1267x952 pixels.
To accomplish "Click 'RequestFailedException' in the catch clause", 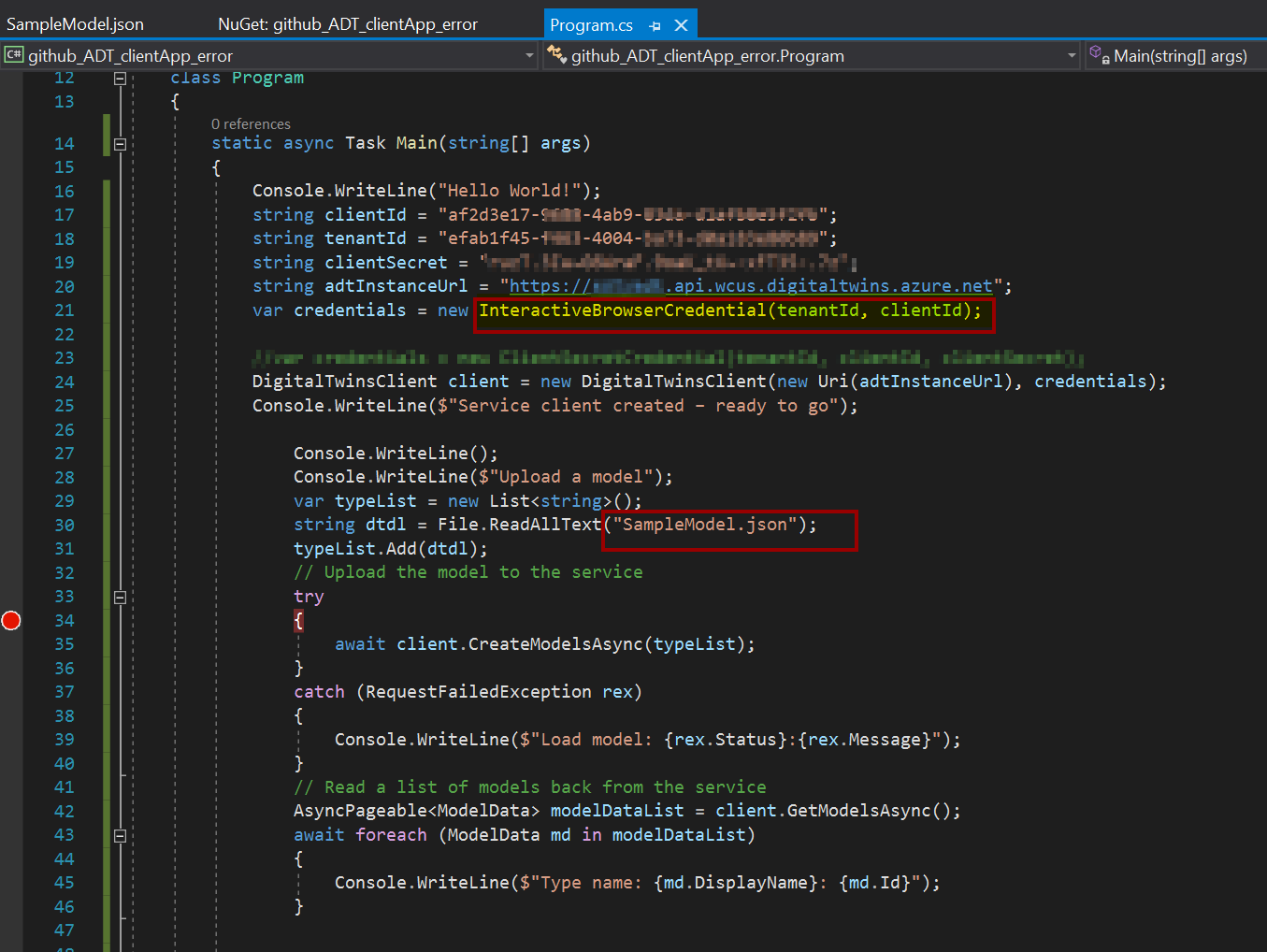I will [479, 692].
